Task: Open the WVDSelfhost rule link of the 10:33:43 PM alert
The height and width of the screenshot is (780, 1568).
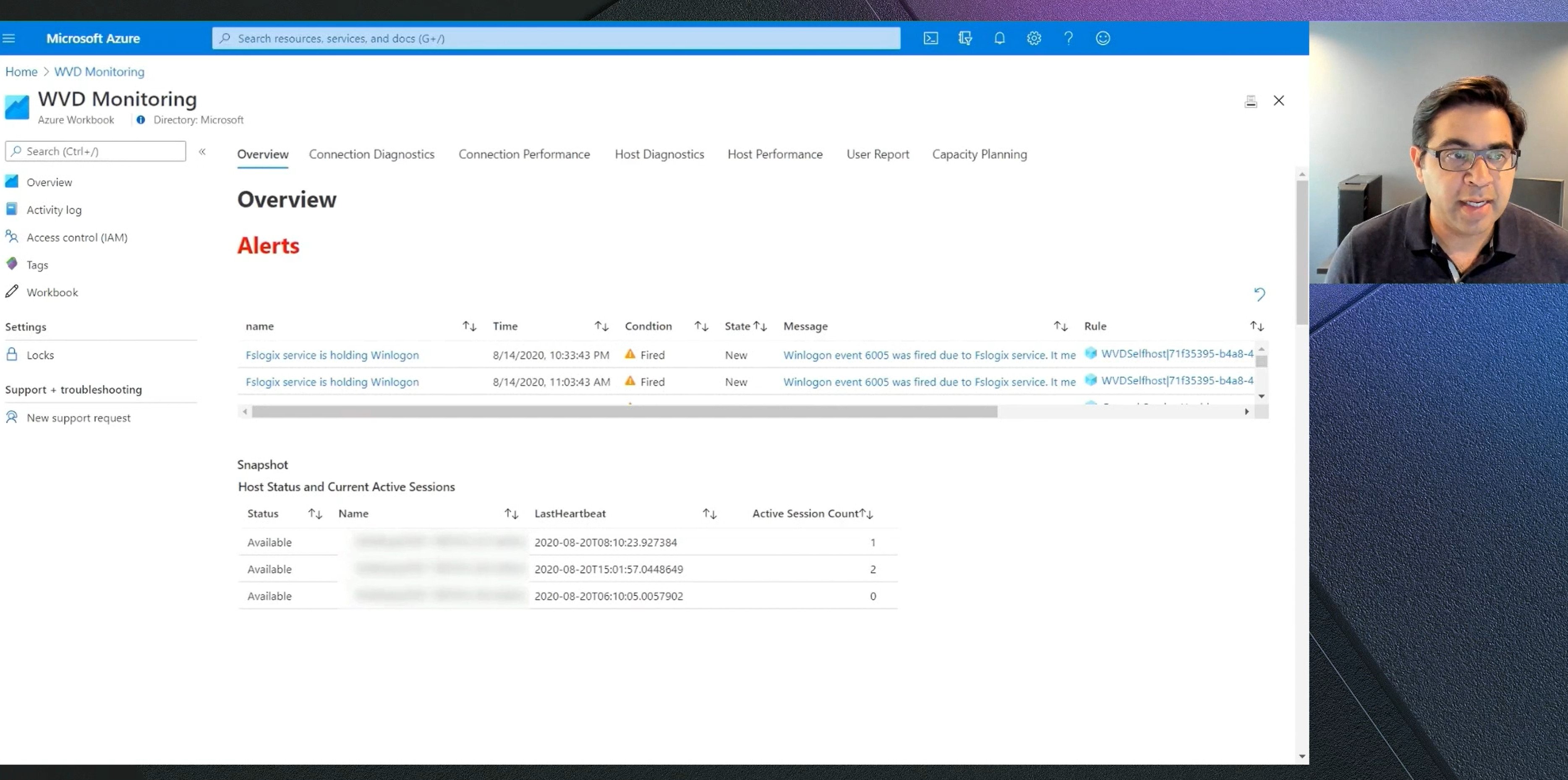Action: (x=1176, y=354)
